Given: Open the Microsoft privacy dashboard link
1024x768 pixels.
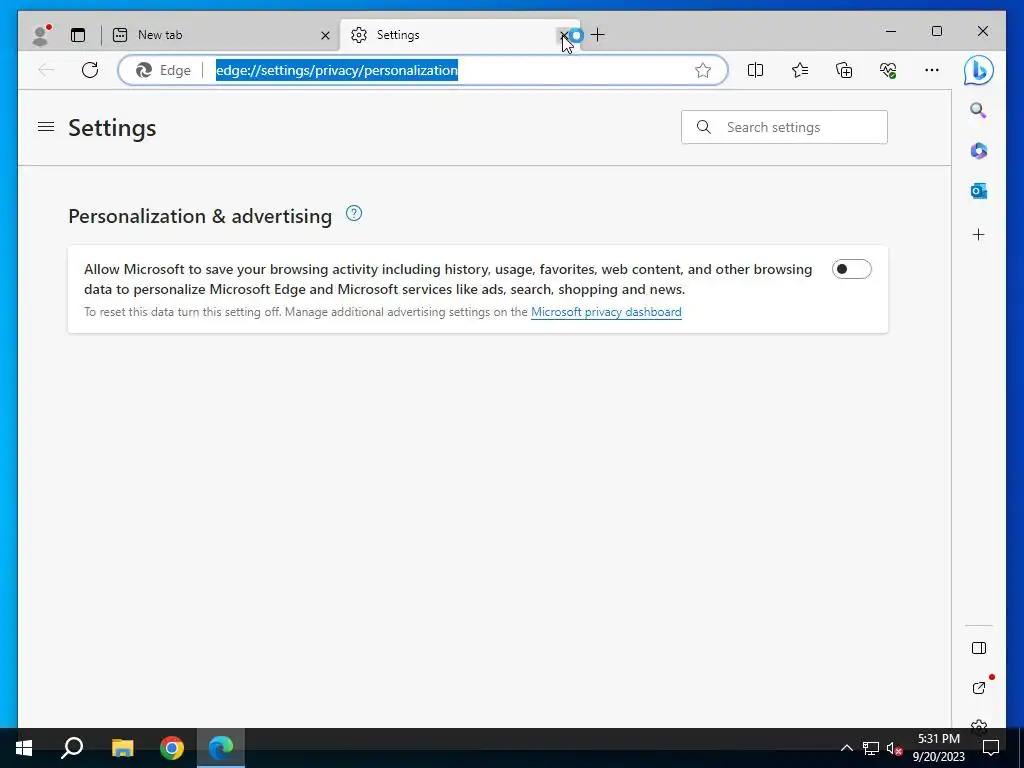Looking at the screenshot, I should pyautogui.click(x=606, y=312).
